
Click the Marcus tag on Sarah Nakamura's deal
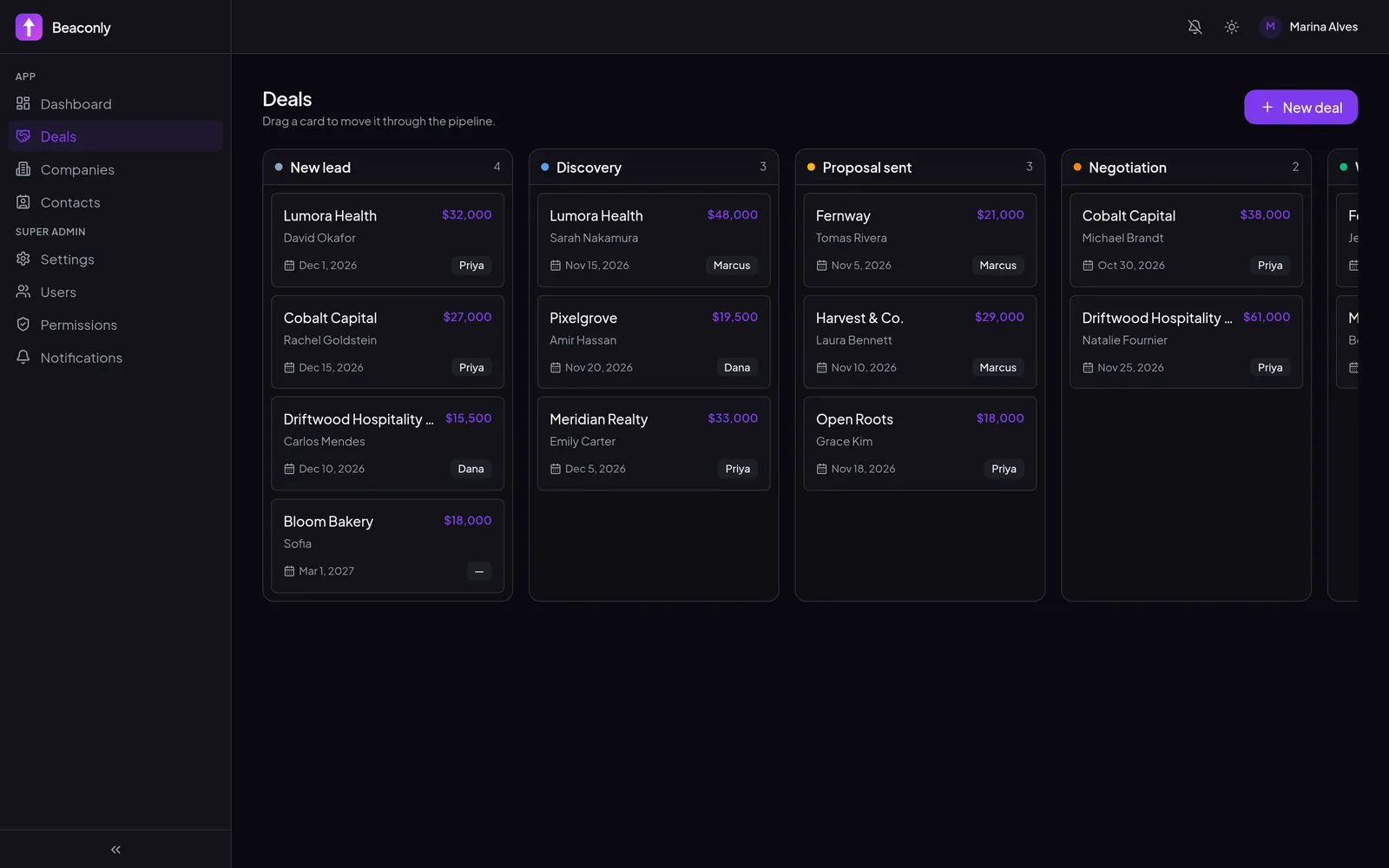(732, 266)
